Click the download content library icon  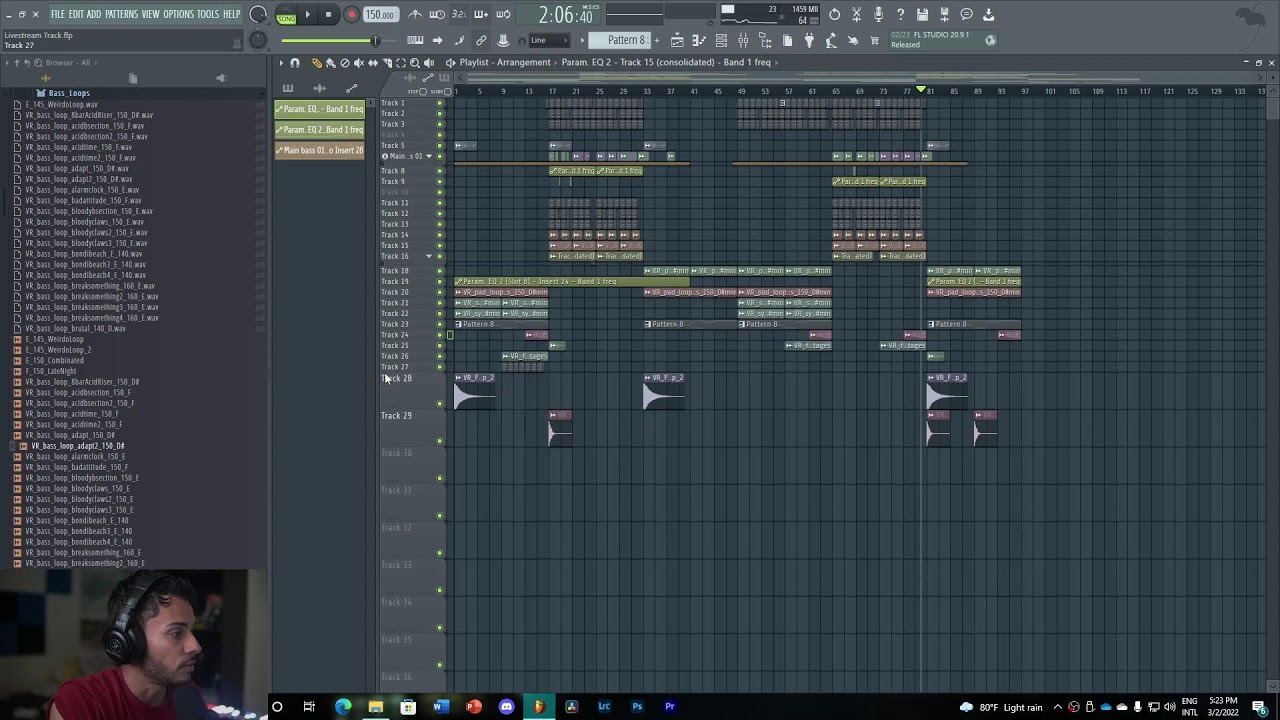pos(989,14)
